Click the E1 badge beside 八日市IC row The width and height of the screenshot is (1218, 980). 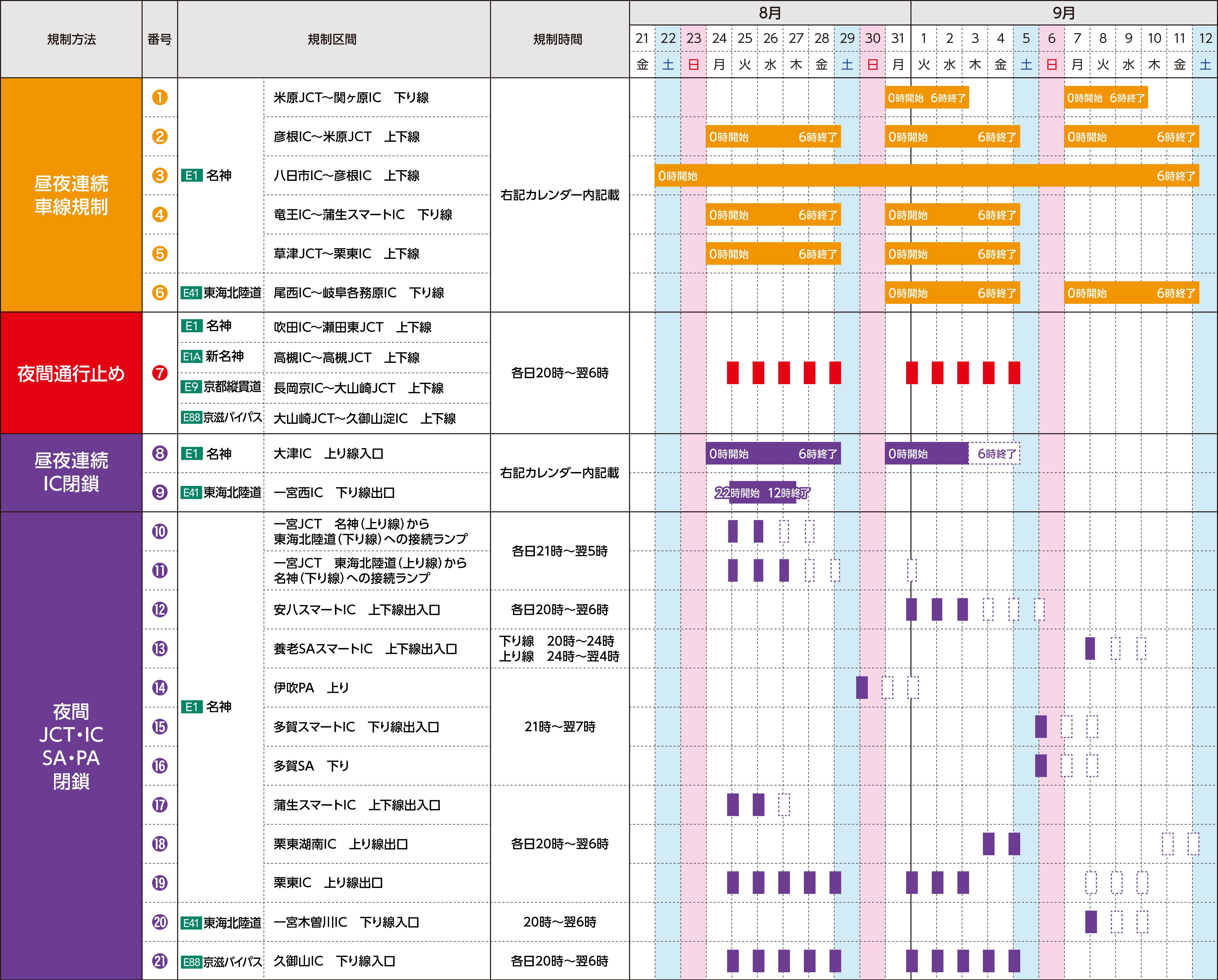coord(192,175)
